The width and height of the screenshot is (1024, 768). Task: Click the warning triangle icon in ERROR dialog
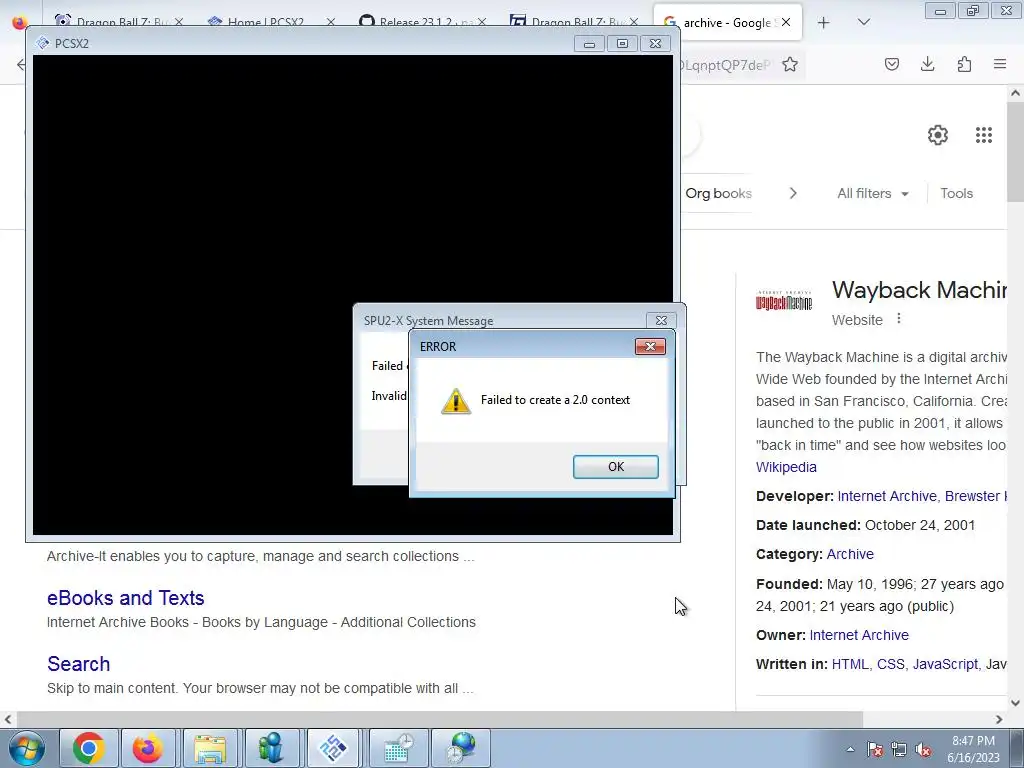[456, 401]
